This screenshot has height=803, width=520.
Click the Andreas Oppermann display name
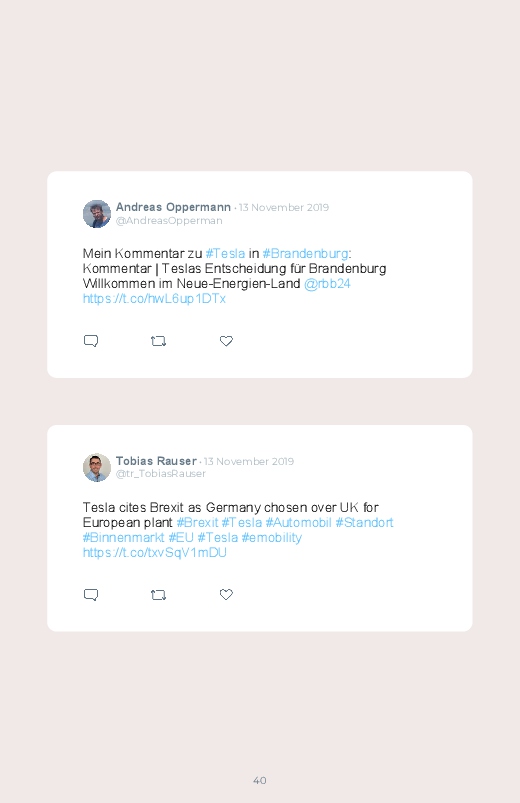tap(173, 207)
